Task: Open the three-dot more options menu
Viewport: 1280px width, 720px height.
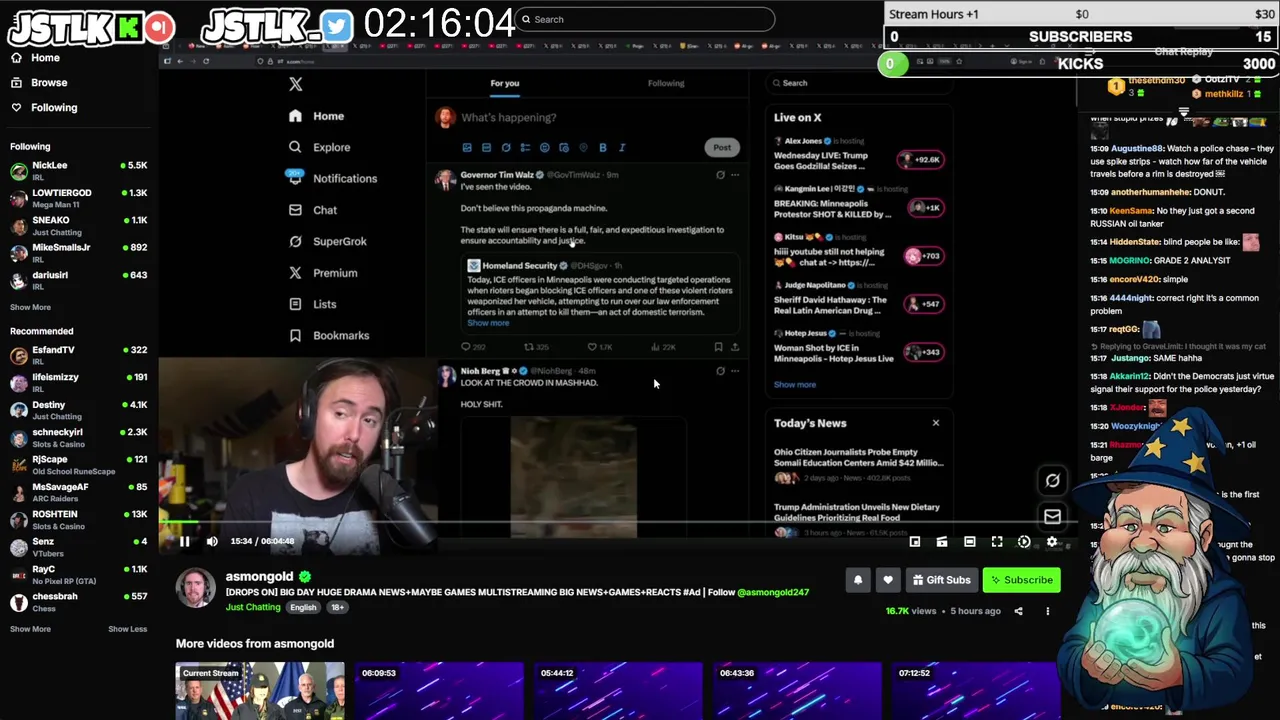Action: [x=1048, y=611]
